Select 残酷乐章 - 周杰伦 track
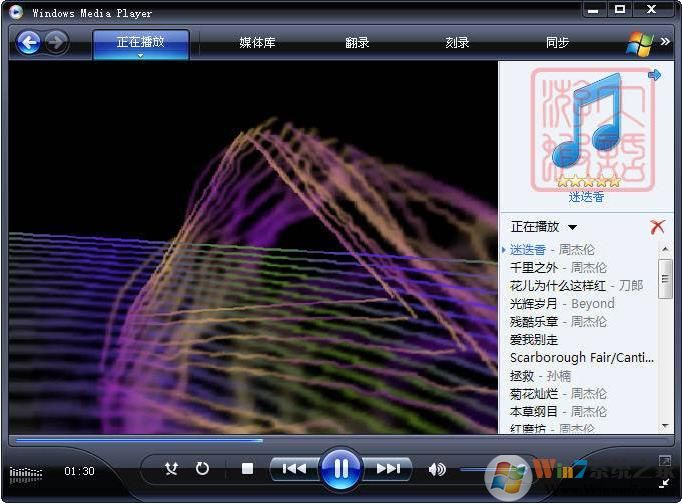Screen dimensions: 682x504 point(558,322)
